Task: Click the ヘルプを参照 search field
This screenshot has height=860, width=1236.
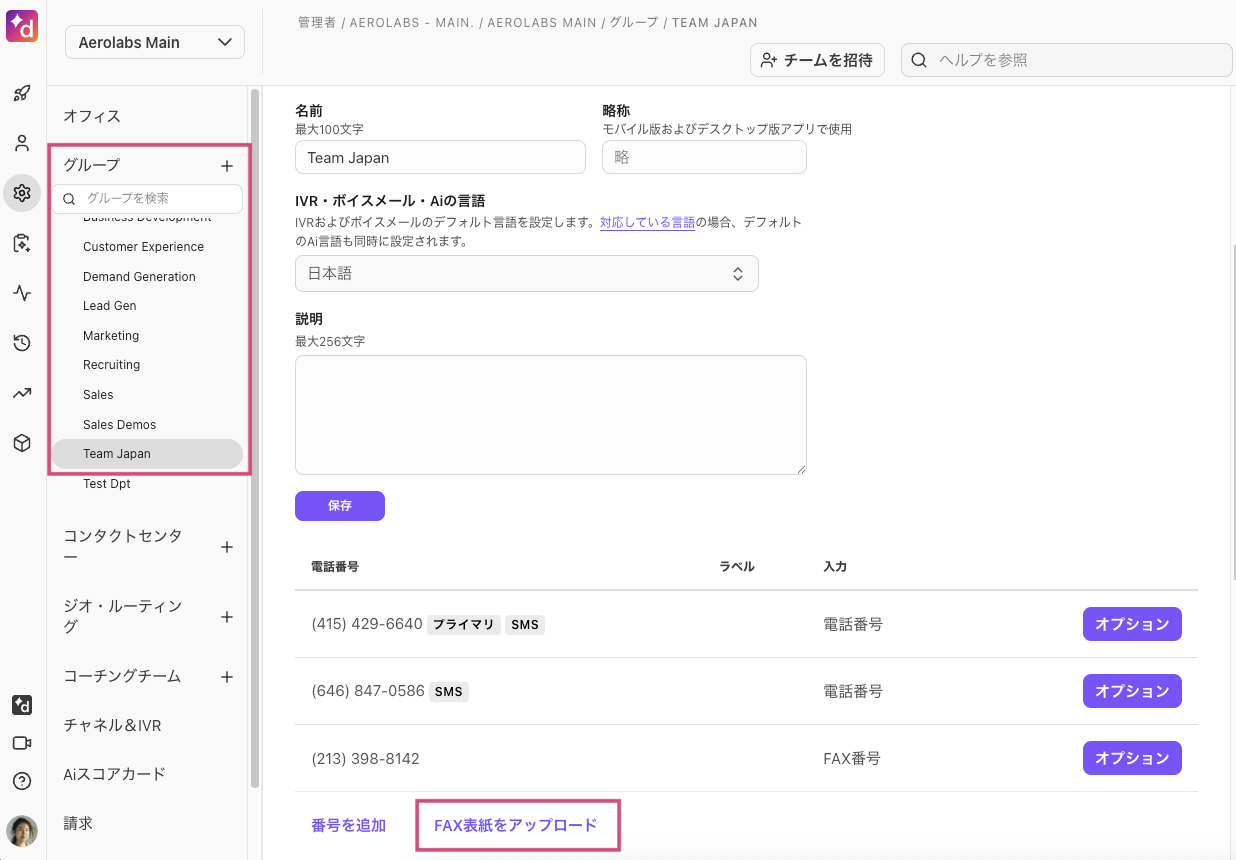Action: 1066,60
